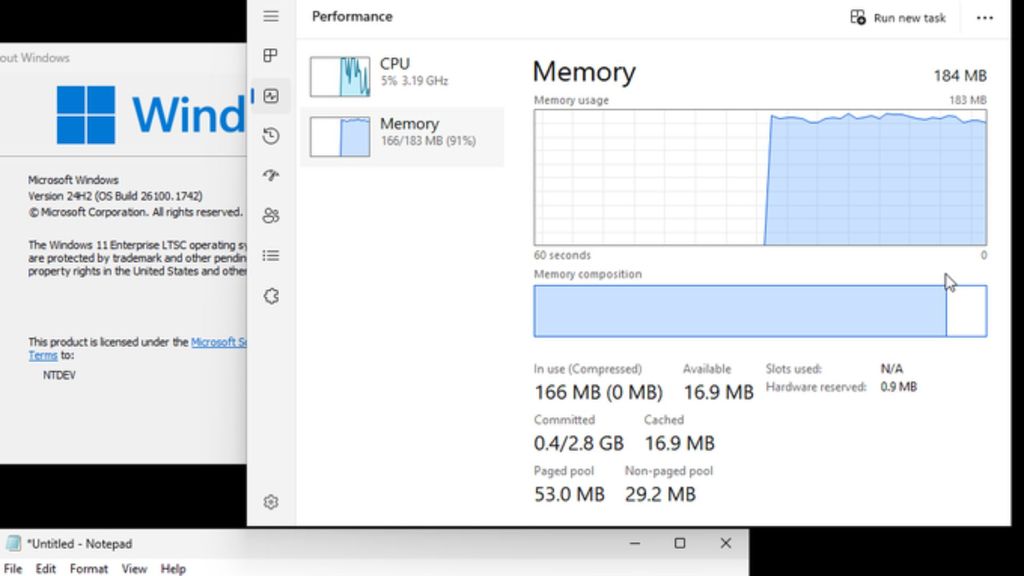Open the App history page
This screenshot has height=576, width=1024.
coord(270,136)
